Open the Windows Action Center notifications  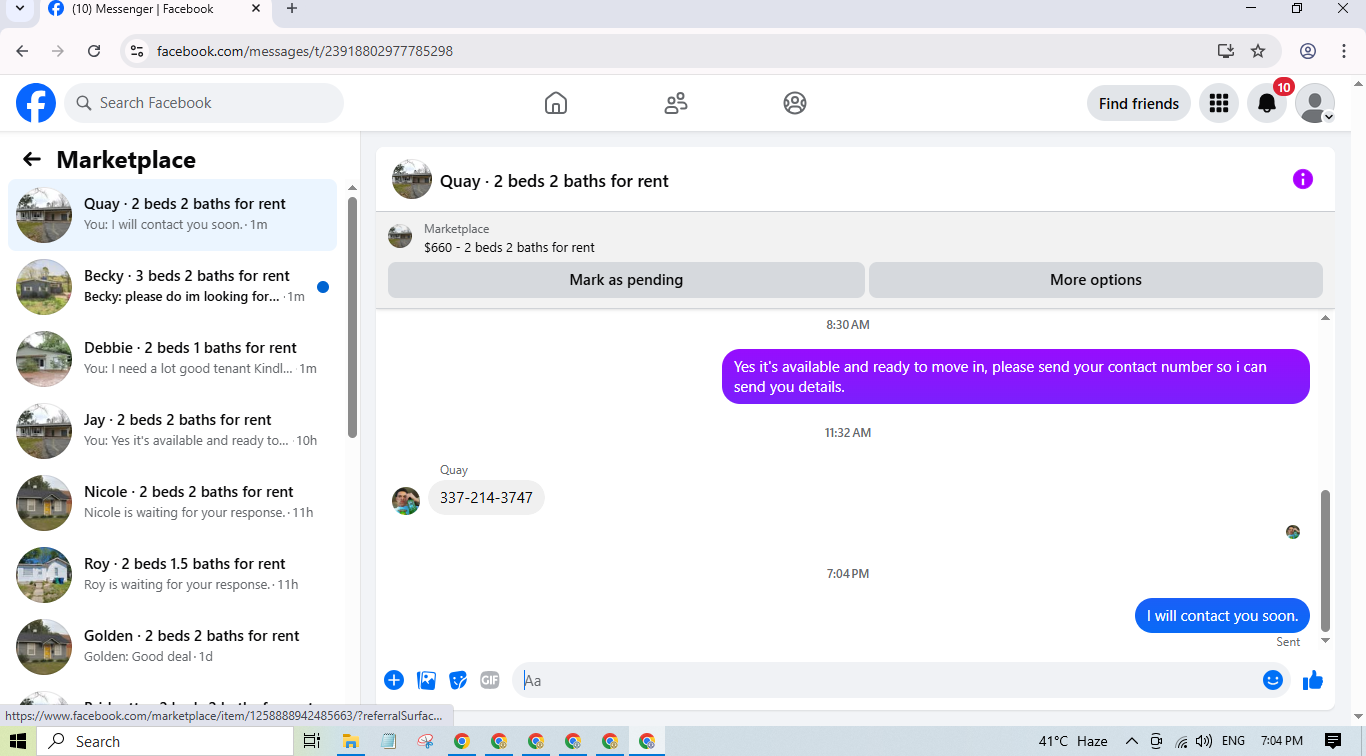click(1333, 741)
